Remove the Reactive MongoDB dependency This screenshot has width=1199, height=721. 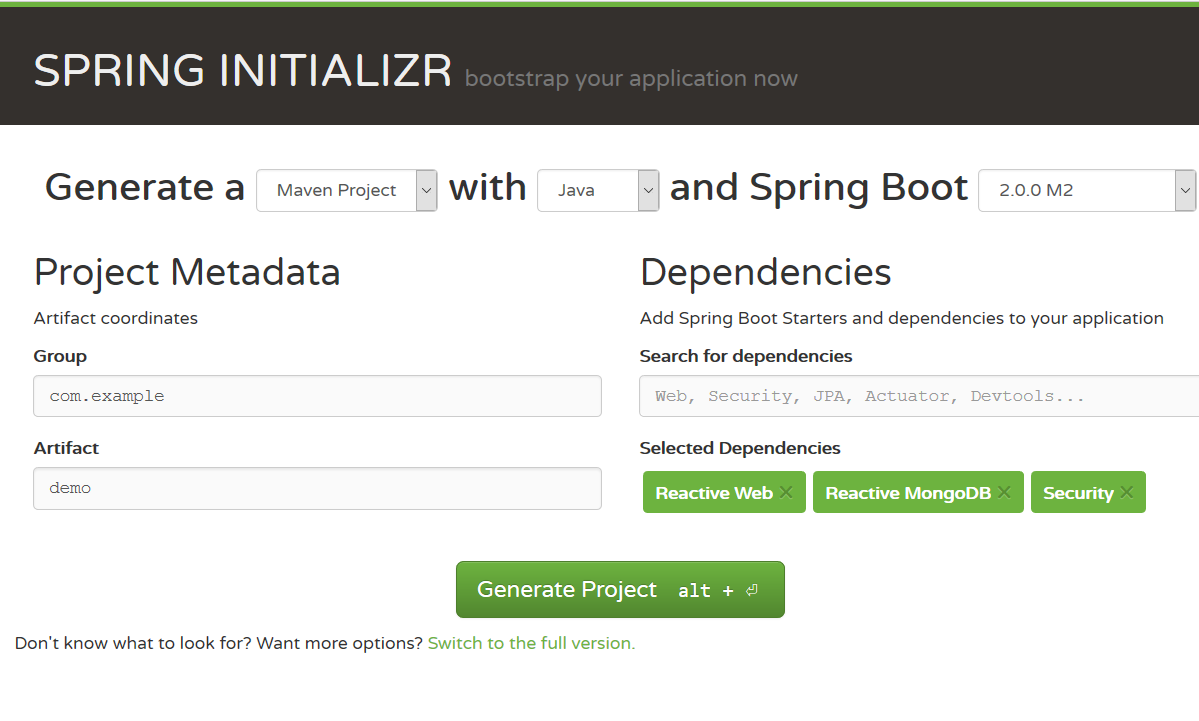1003,491
